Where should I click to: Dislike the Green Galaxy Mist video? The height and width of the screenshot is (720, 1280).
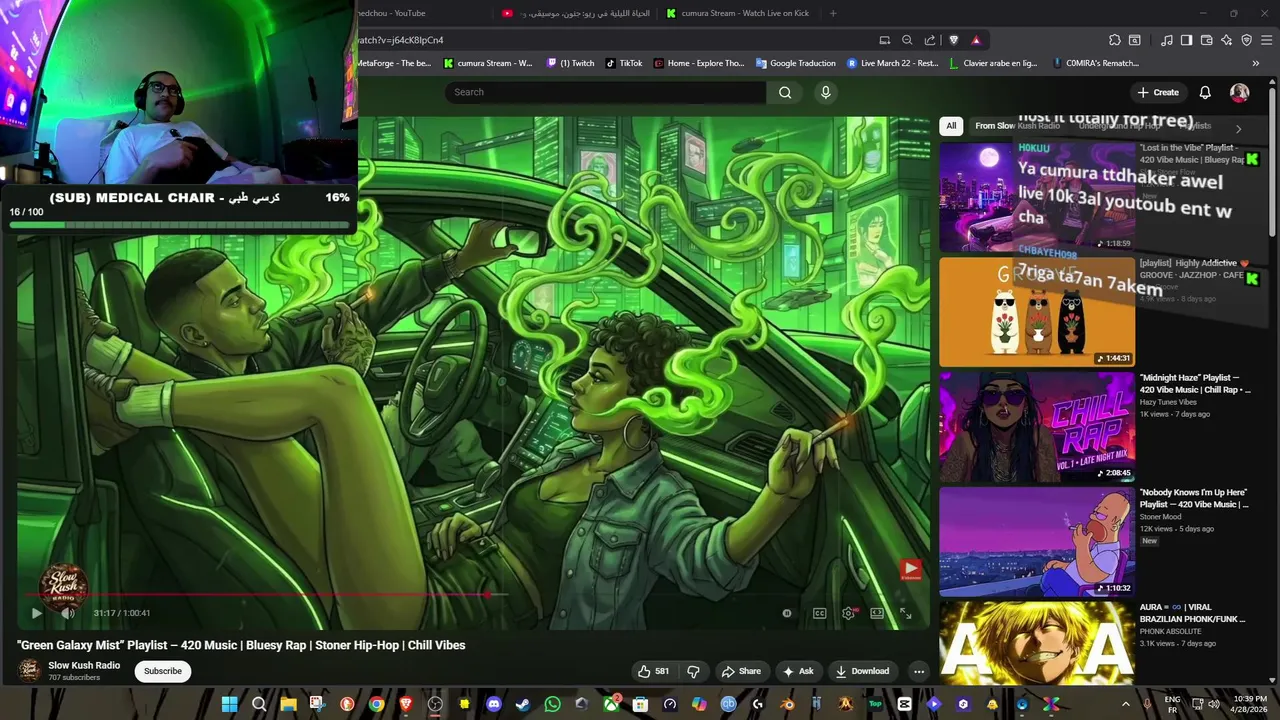point(693,671)
